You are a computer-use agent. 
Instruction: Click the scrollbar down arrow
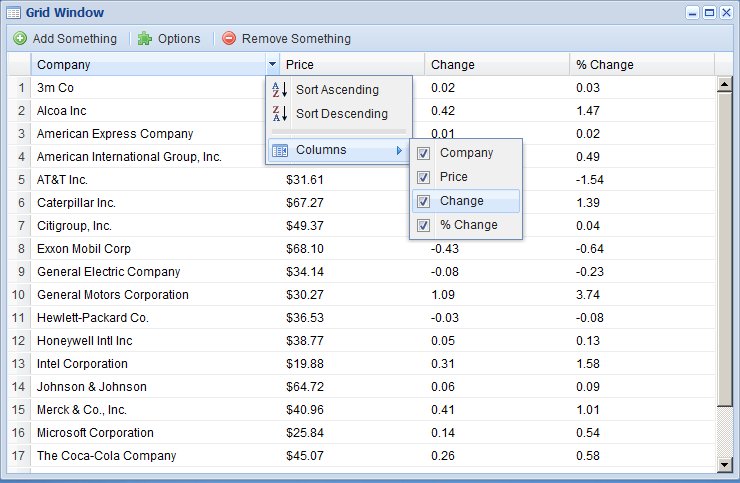click(x=726, y=464)
